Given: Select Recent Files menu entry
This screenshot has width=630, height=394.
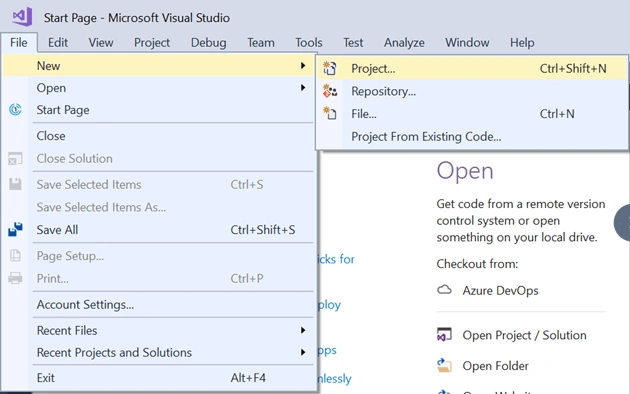Looking at the screenshot, I should [159, 330].
